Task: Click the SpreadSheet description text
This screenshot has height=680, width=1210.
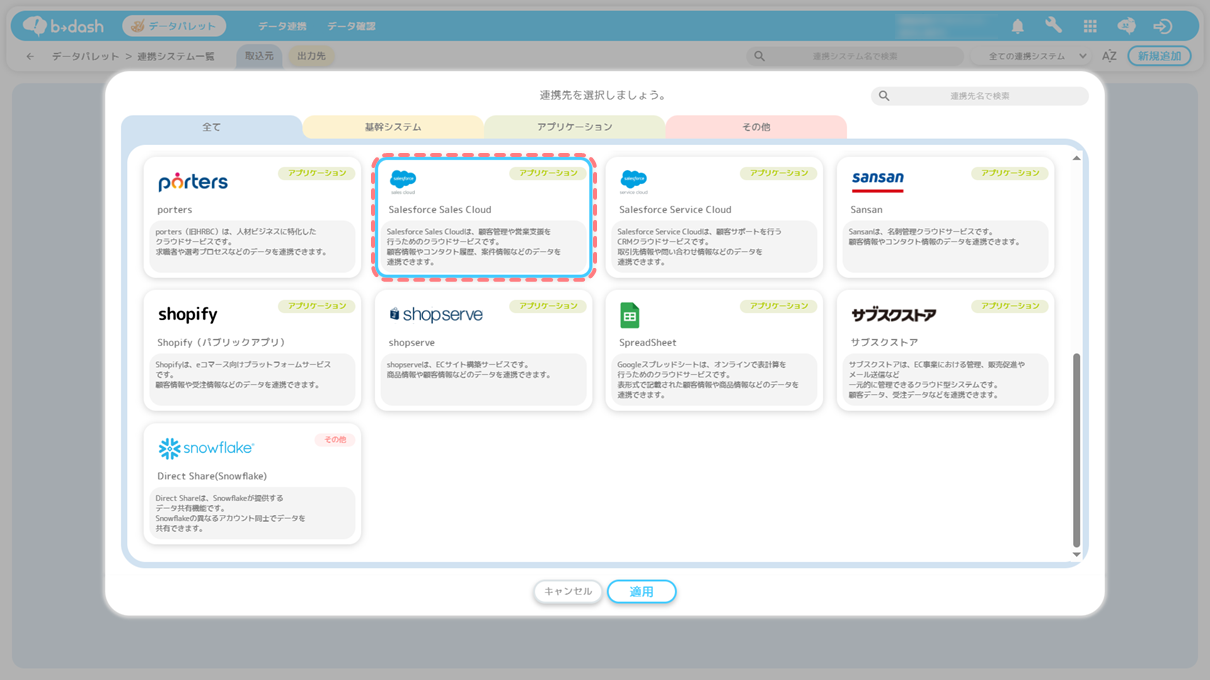Action: [708, 380]
